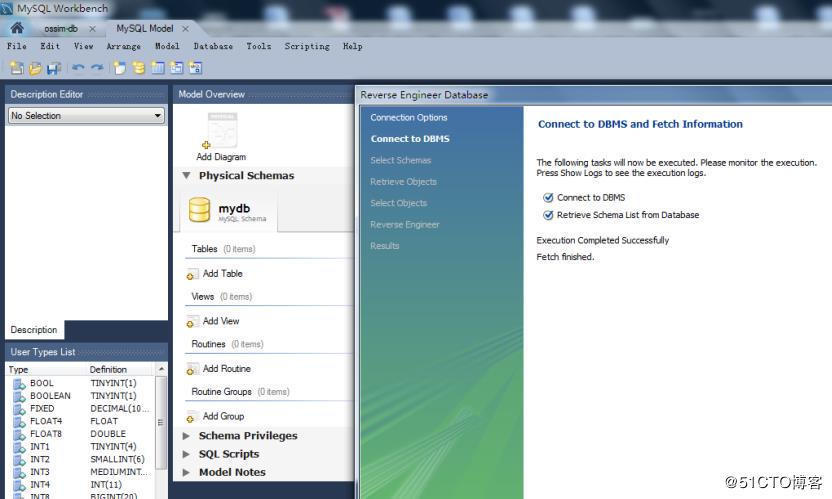Select the FIXED user type icon
The width and height of the screenshot is (832, 499).
point(19,409)
